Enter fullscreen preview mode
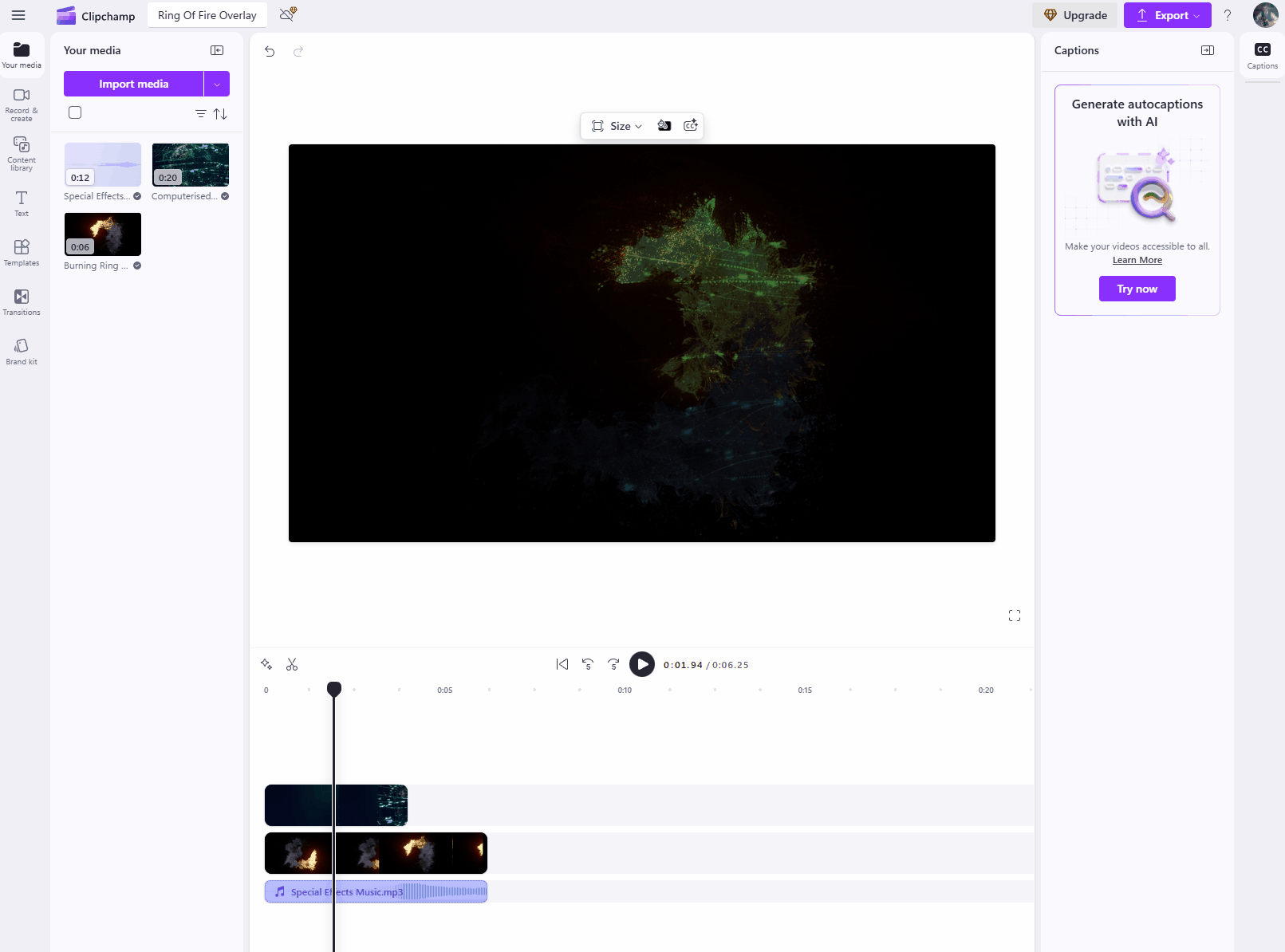The width and height of the screenshot is (1285, 952). 1014,616
